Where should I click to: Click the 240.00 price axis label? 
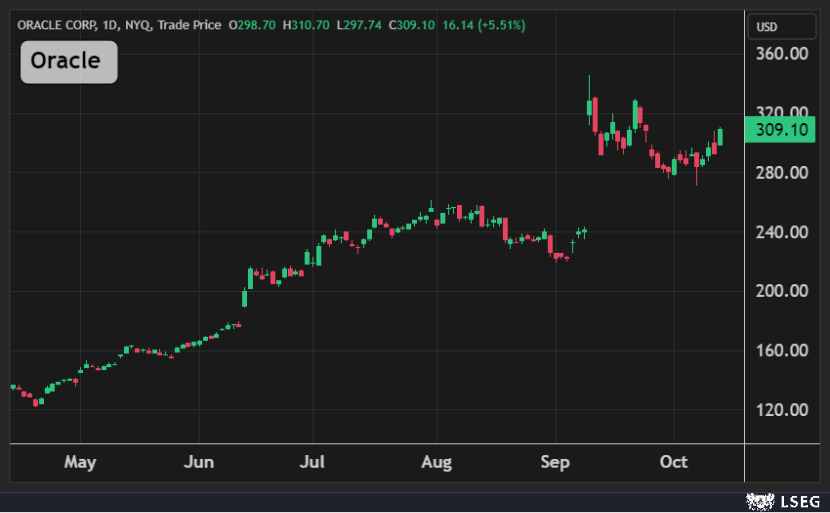(x=781, y=232)
